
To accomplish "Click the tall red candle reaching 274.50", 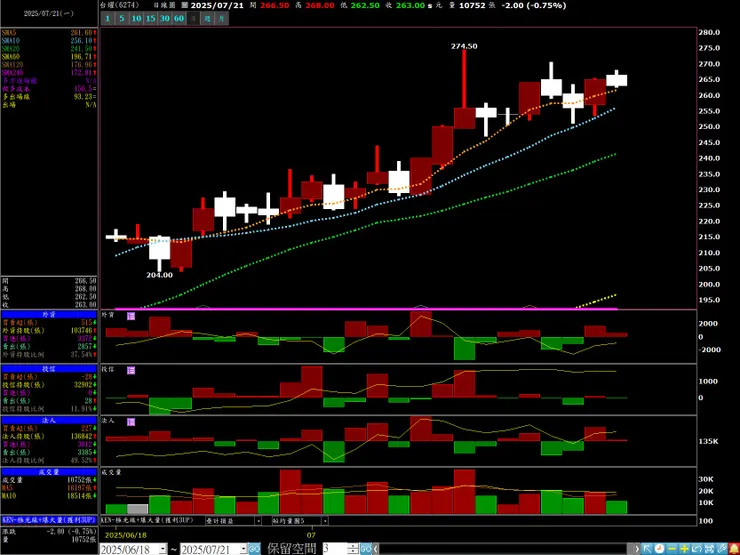I will (x=464, y=89).
